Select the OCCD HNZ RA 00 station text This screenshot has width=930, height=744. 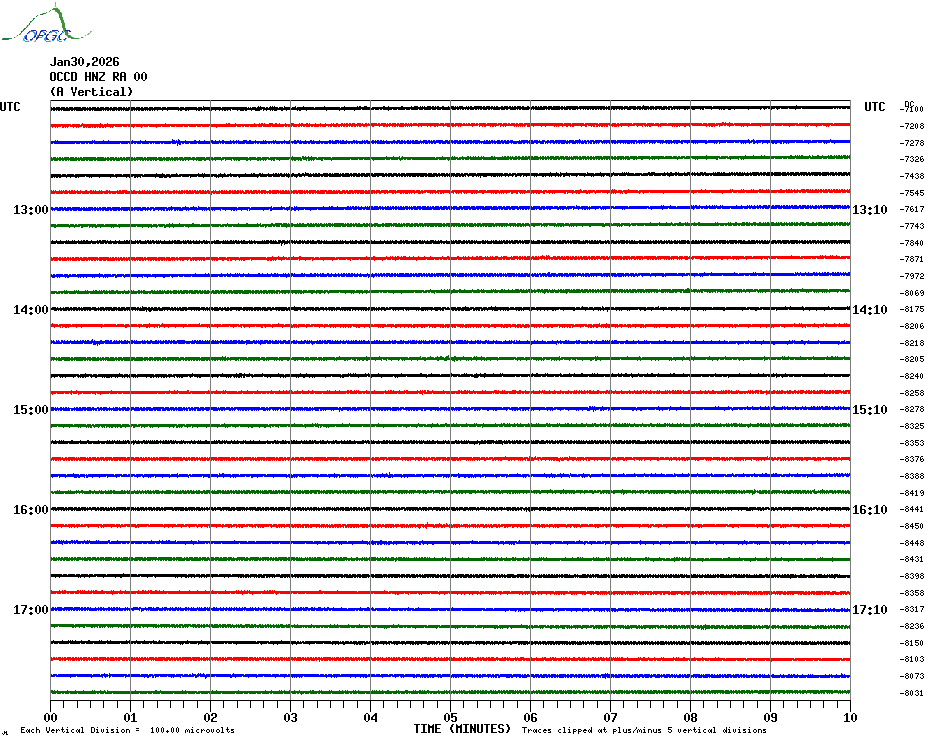click(98, 77)
